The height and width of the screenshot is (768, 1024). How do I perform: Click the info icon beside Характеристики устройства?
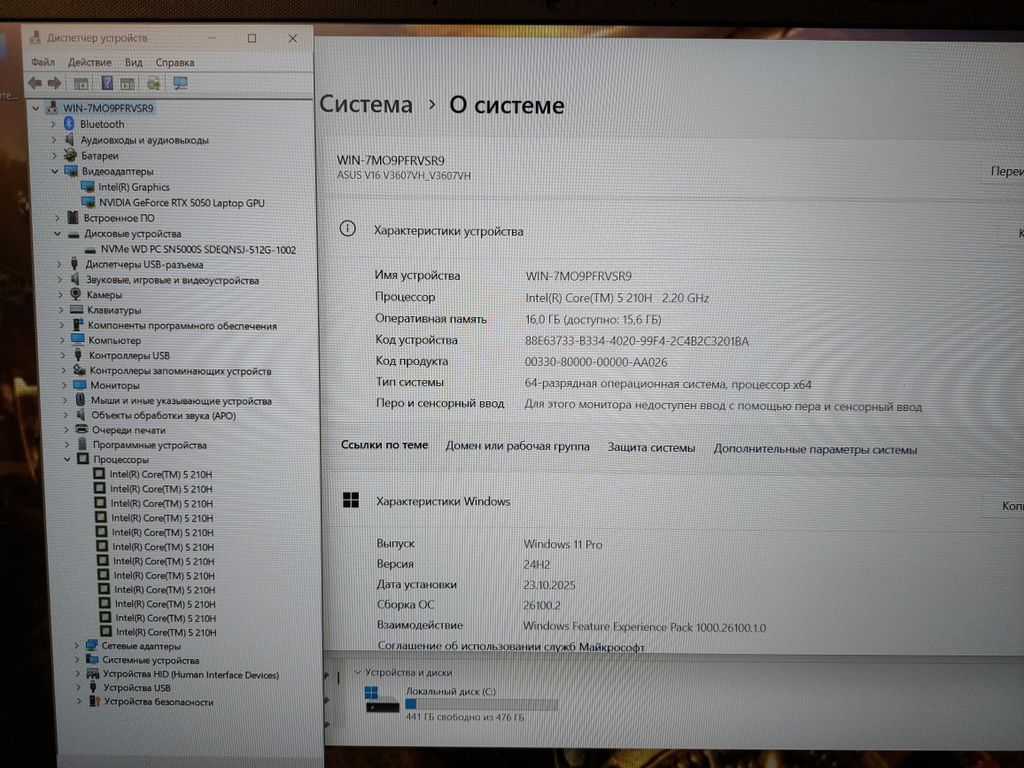tap(347, 229)
